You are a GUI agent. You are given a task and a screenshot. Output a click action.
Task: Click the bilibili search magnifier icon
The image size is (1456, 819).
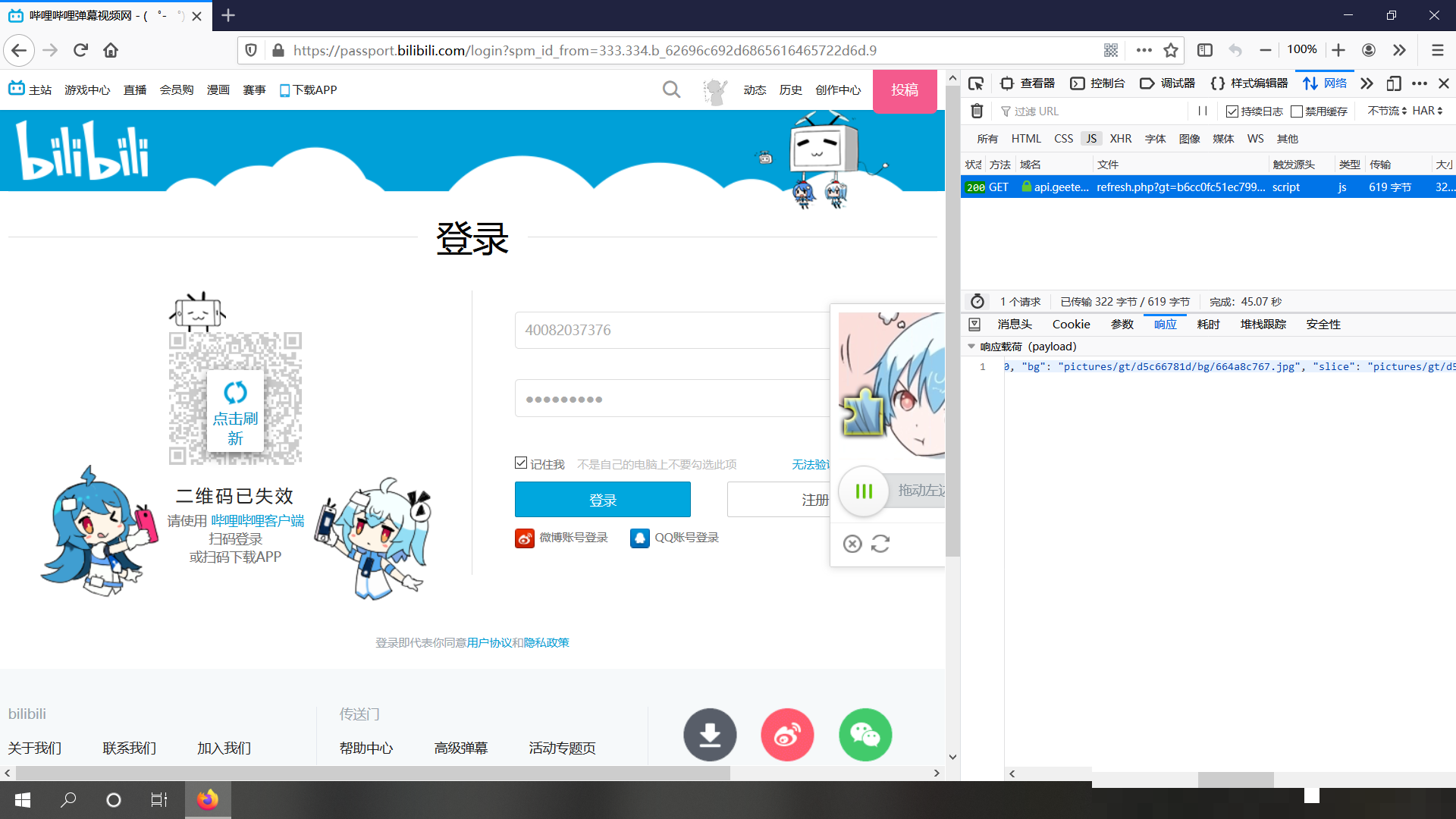click(671, 89)
